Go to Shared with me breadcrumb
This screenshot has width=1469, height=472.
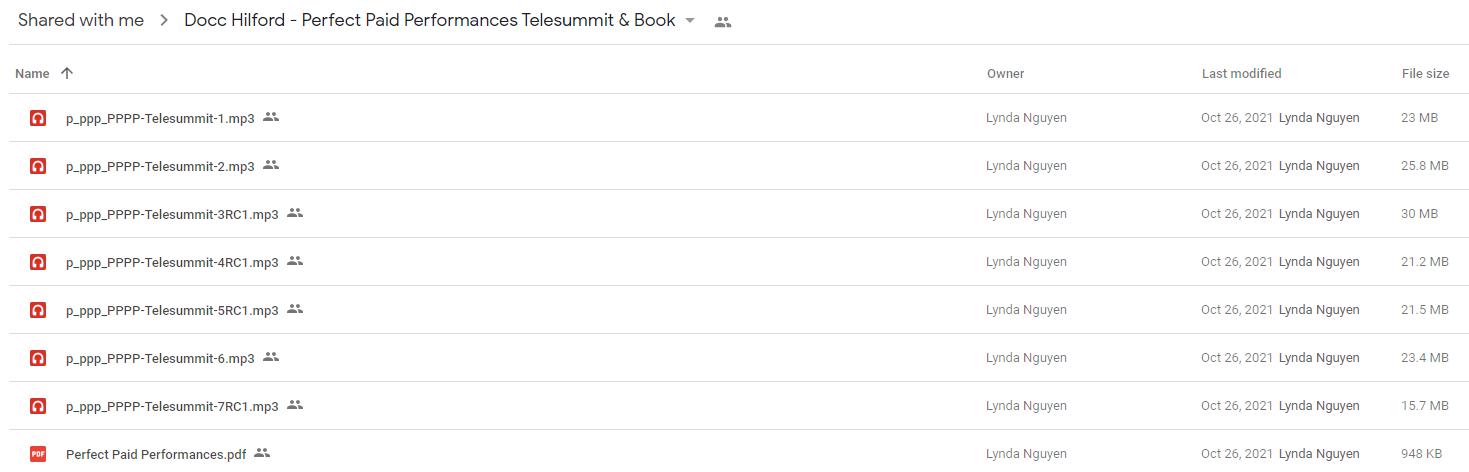(x=81, y=21)
